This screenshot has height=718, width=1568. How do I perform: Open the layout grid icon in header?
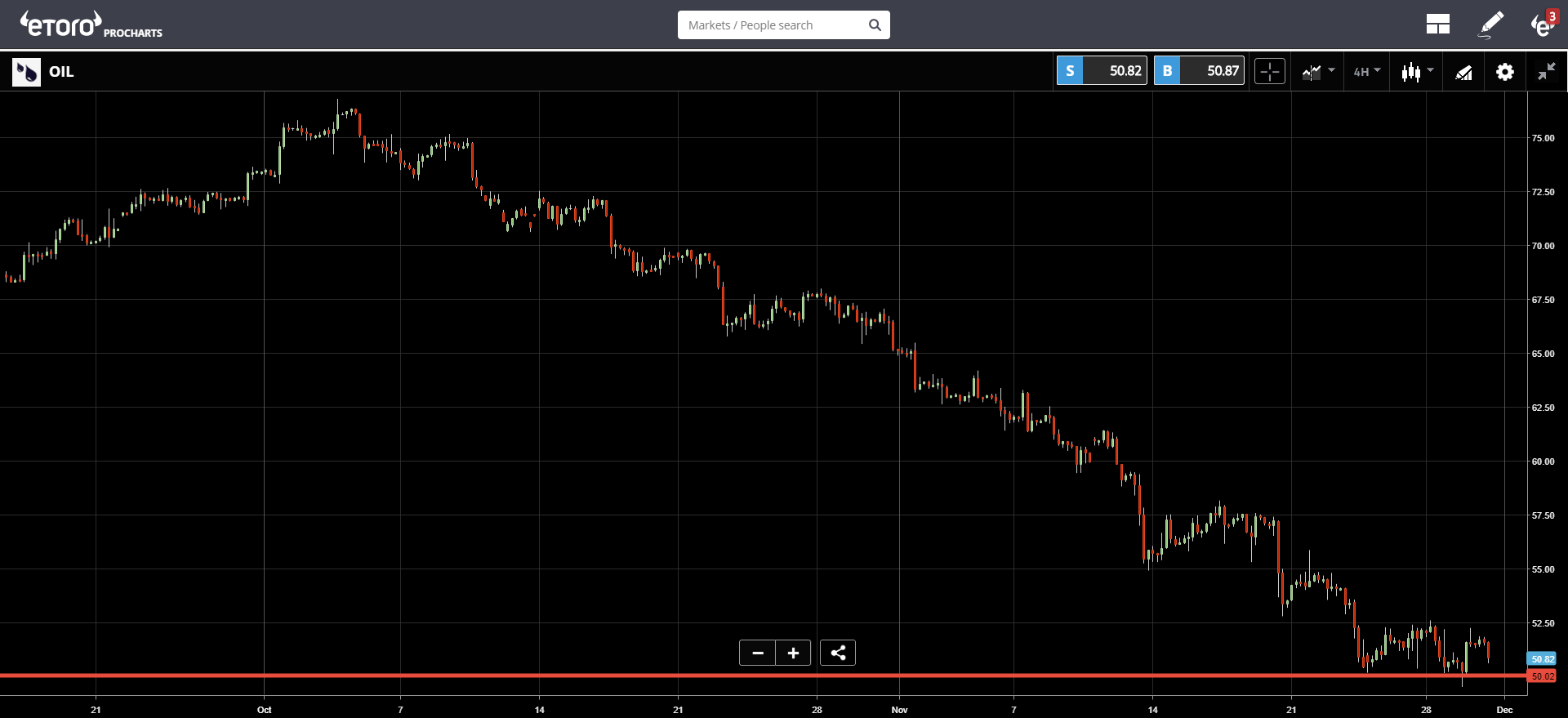(x=1437, y=25)
